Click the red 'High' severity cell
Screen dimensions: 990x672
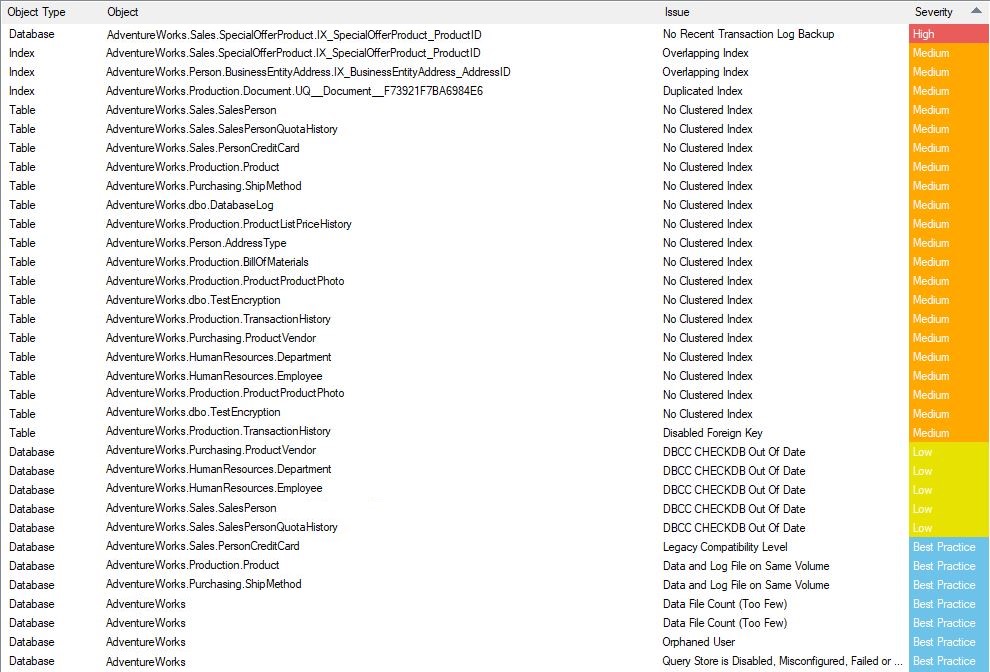point(949,34)
